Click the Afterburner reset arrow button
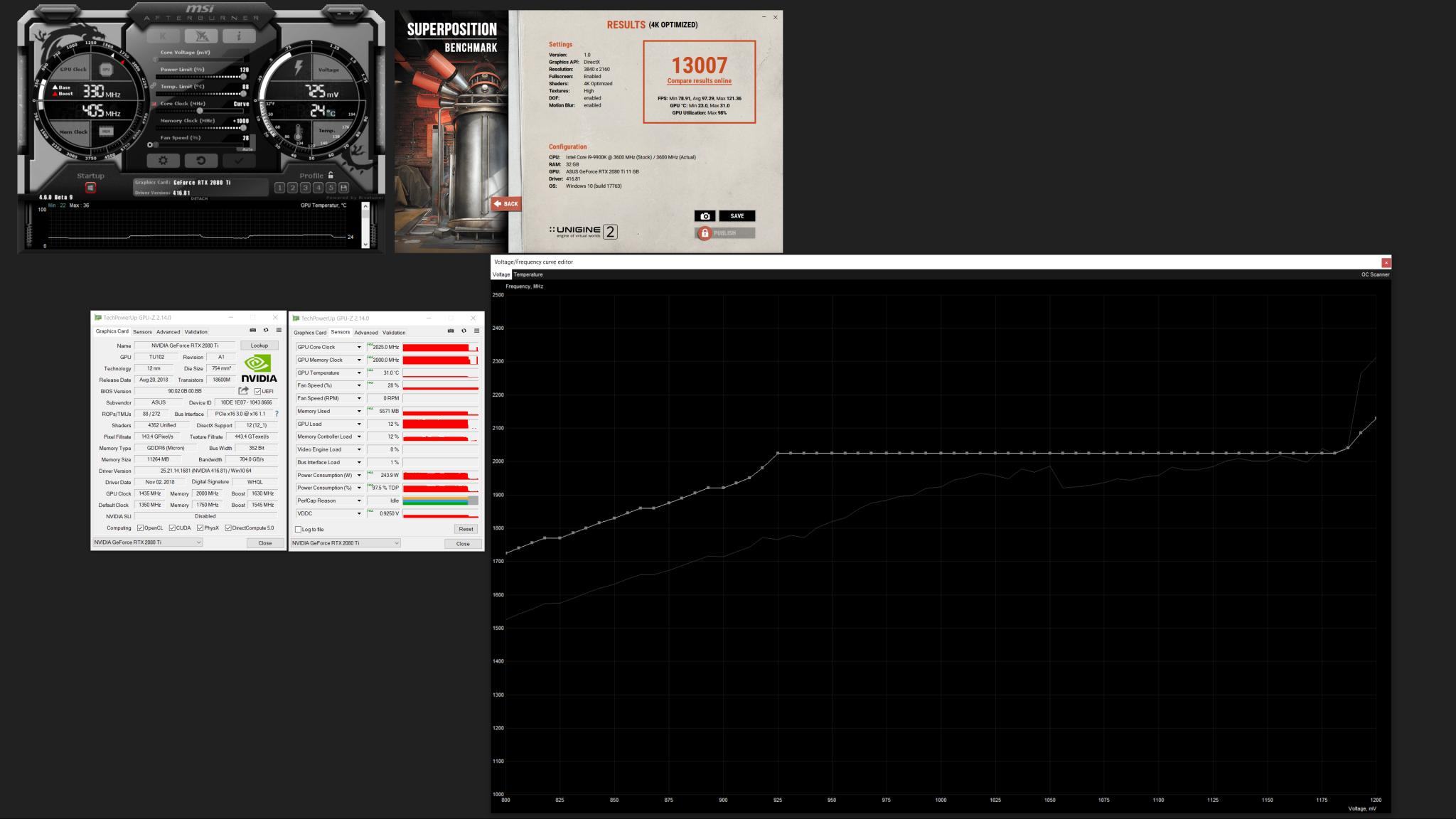The image size is (1456, 819). (201, 161)
